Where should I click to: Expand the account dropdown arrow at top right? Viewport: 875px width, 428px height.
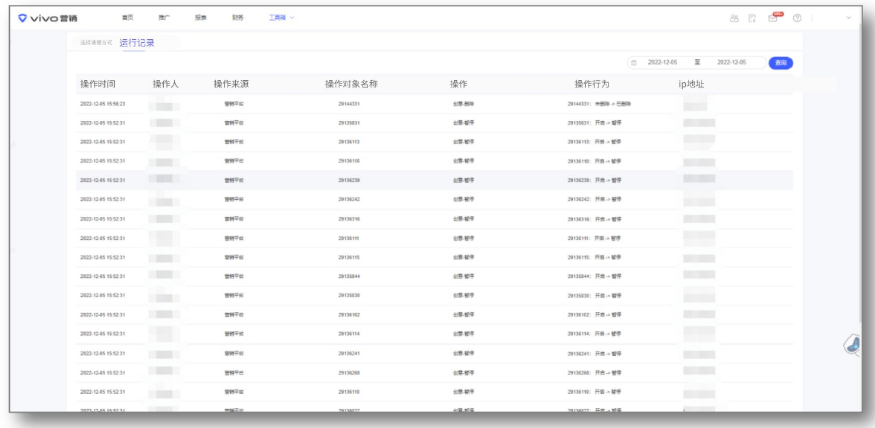pyautogui.click(x=850, y=19)
